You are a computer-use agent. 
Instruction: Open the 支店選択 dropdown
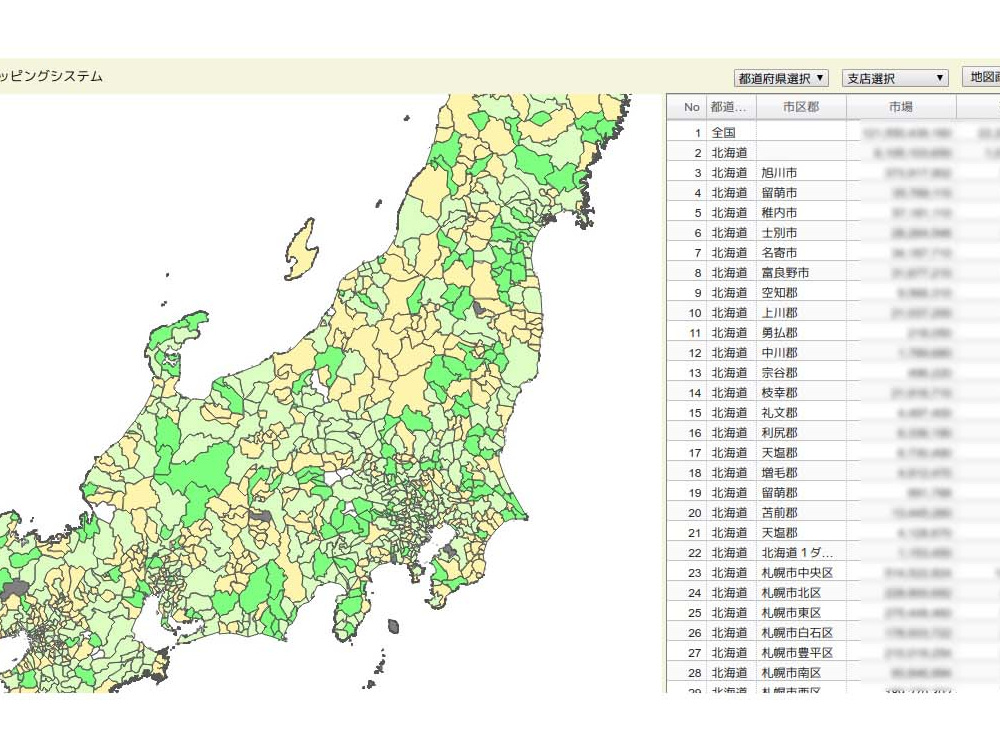tap(895, 78)
